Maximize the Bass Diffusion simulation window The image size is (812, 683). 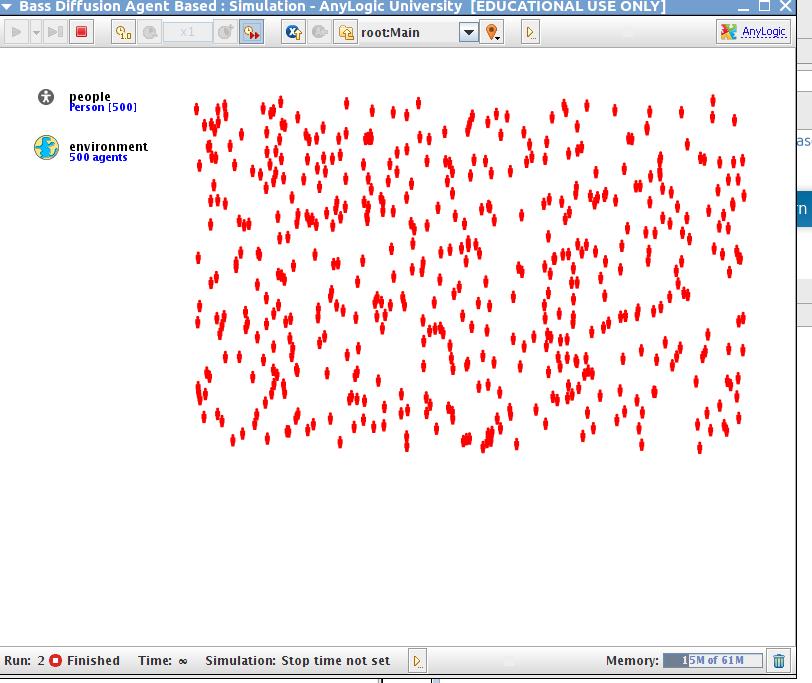(x=764, y=6)
